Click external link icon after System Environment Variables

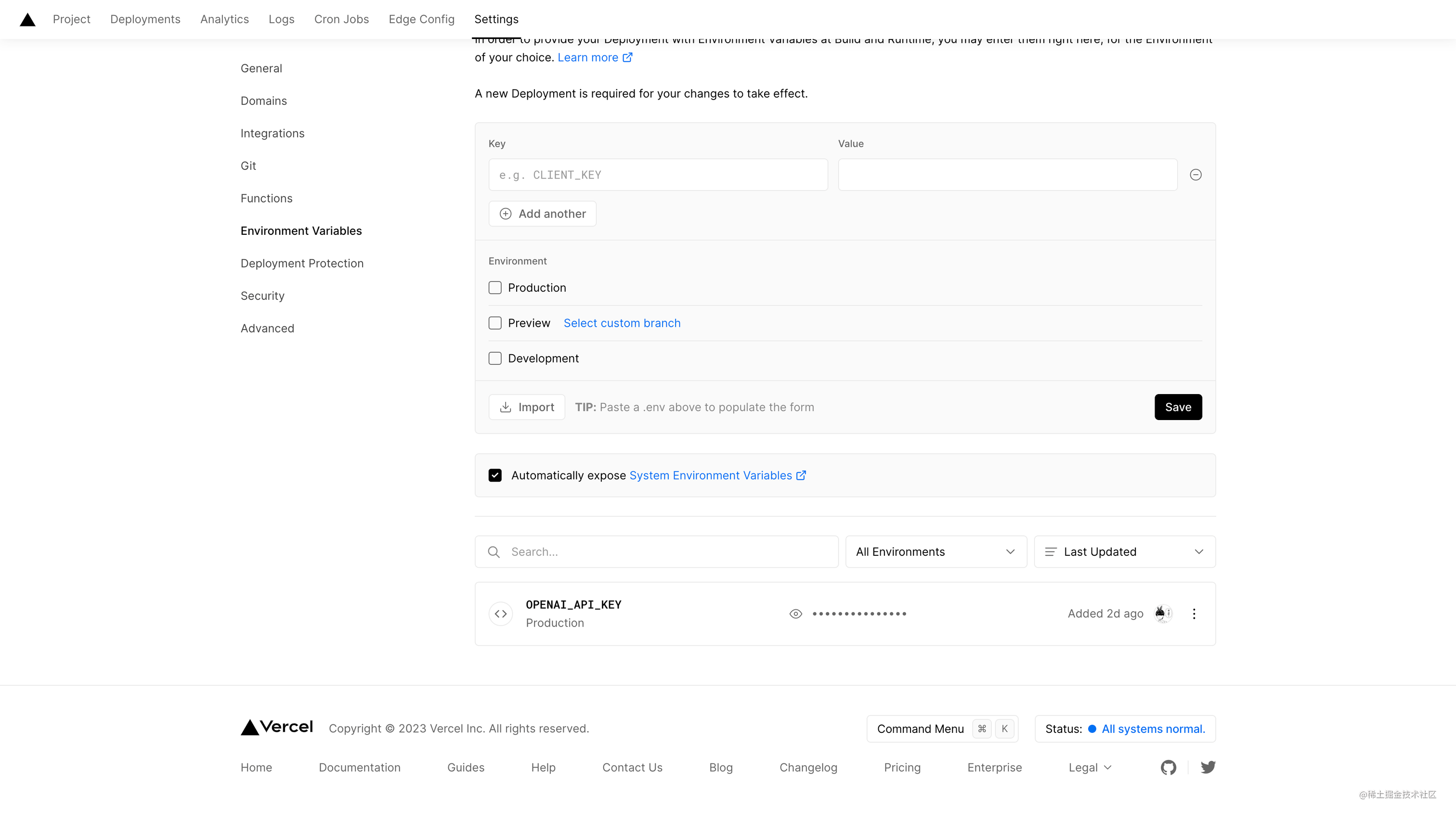(x=801, y=475)
